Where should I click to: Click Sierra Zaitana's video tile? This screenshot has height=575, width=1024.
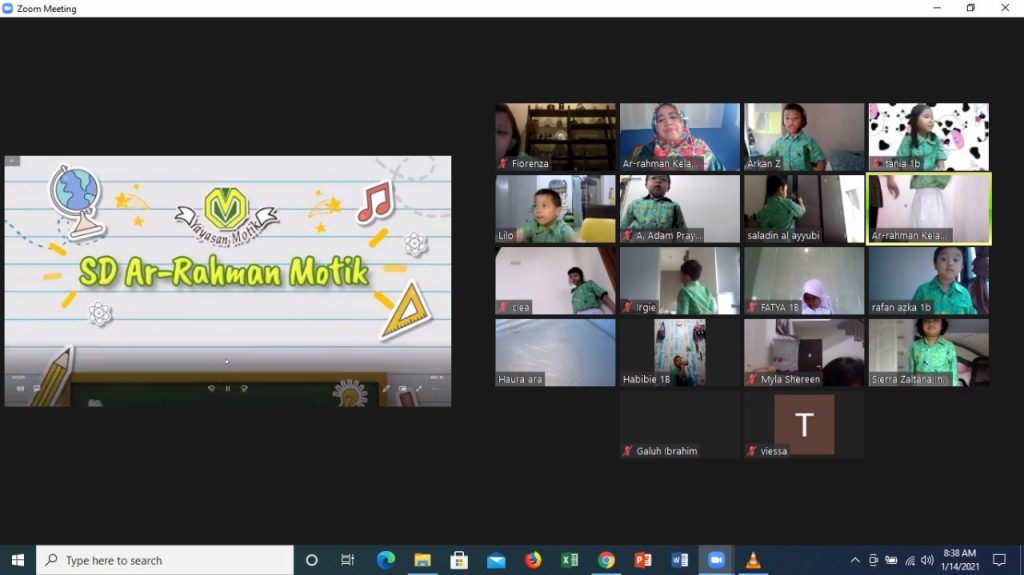click(x=928, y=353)
